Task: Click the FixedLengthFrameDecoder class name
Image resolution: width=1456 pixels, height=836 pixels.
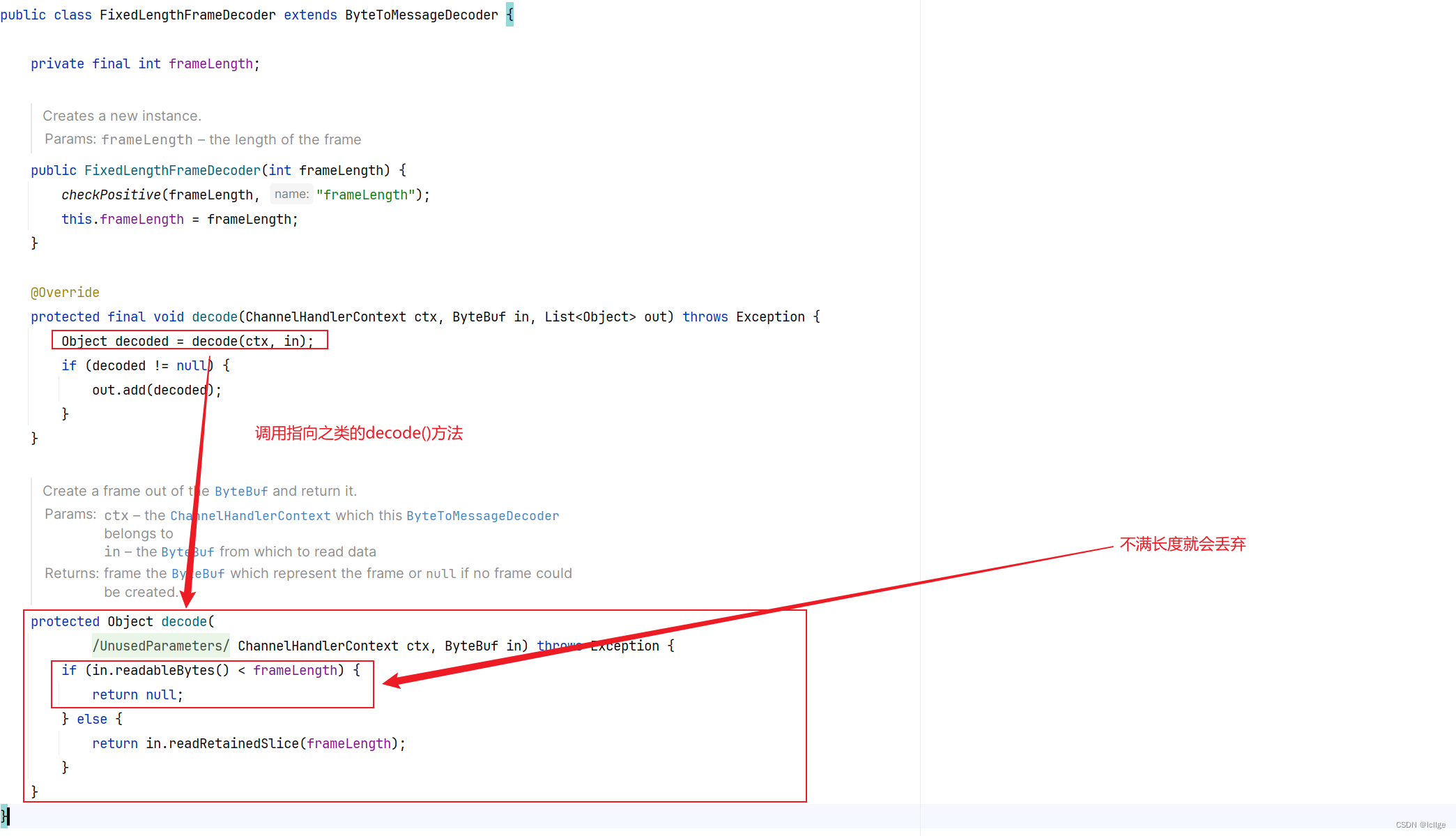Action: coord(187,15)
